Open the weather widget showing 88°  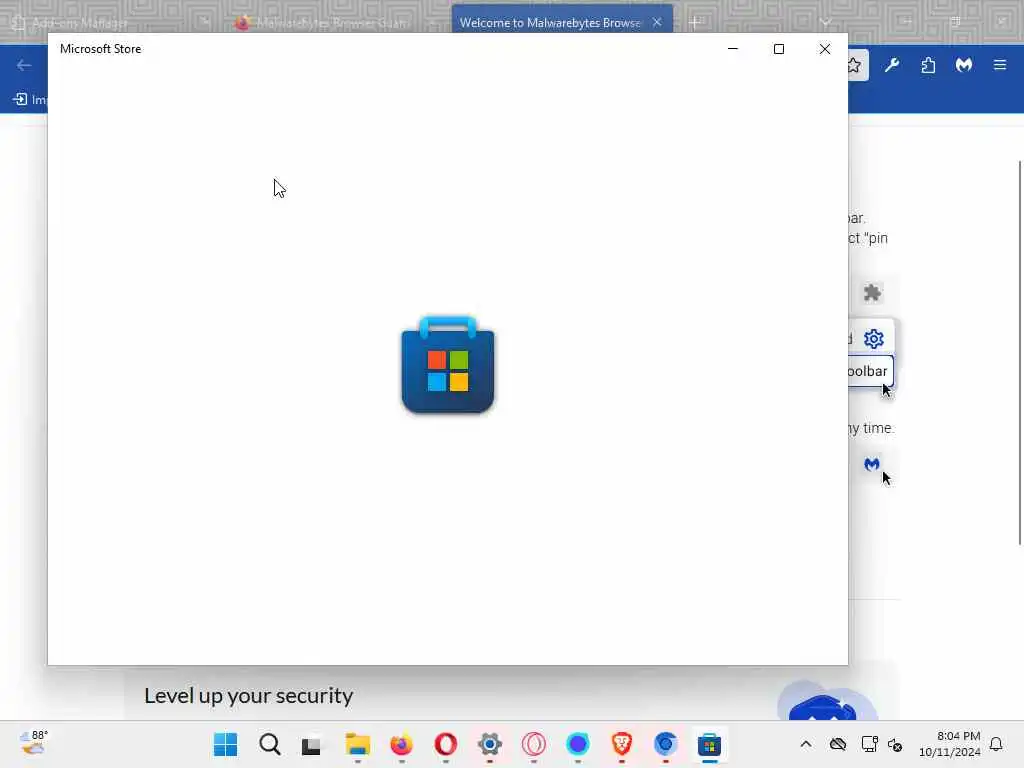click(x=33, y=743)
